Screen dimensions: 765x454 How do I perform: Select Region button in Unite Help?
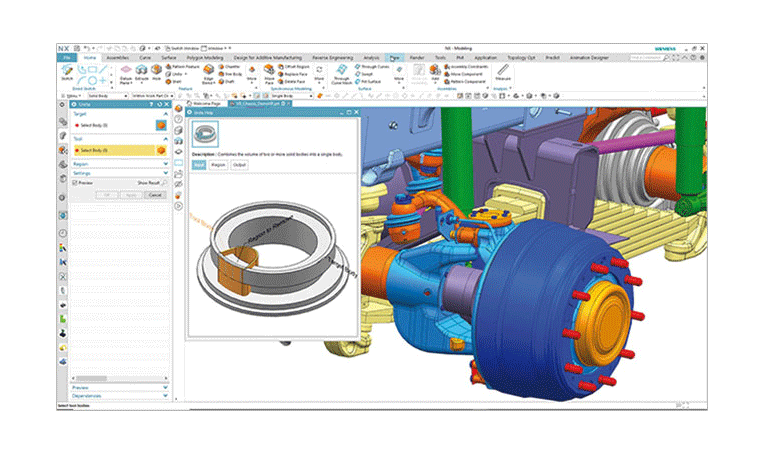[x=218, y=165]
